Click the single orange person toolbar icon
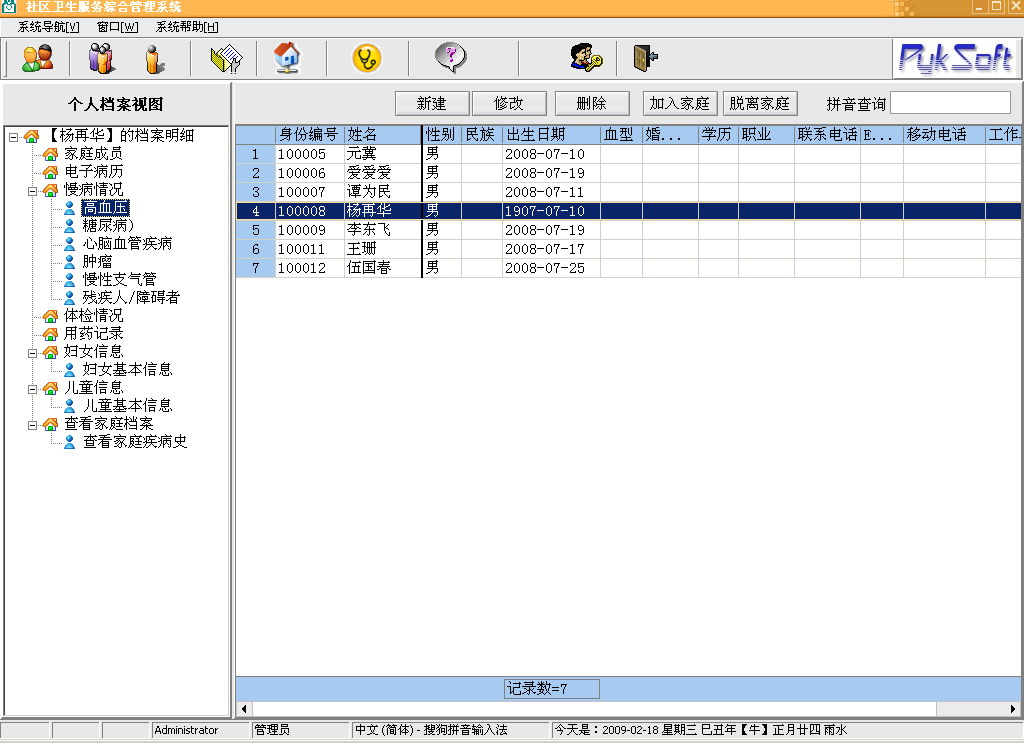The width and height of the screenshot is (1024, 743). (153, 59)
